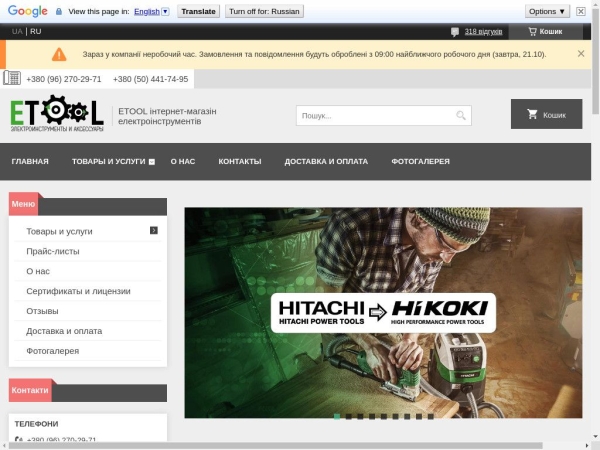Select the first green slider dot

click(x=337, y=416)
